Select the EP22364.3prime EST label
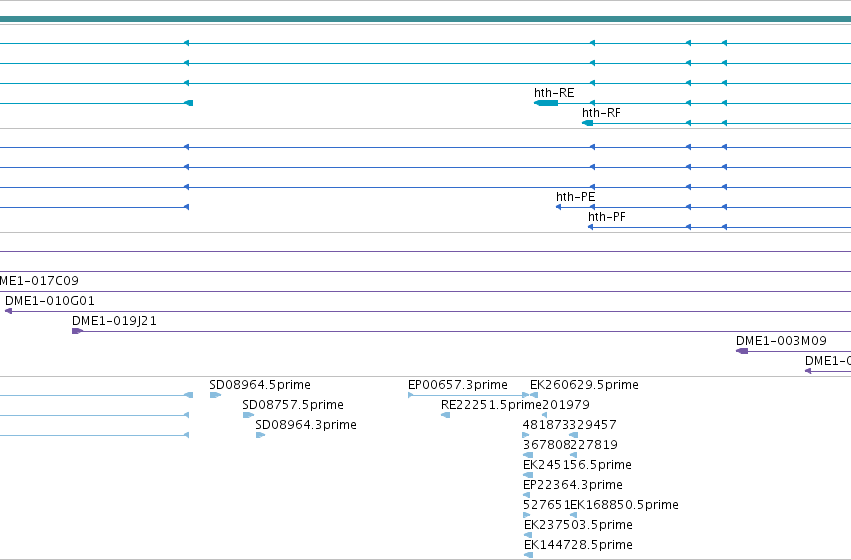 (x=573, y=485)
